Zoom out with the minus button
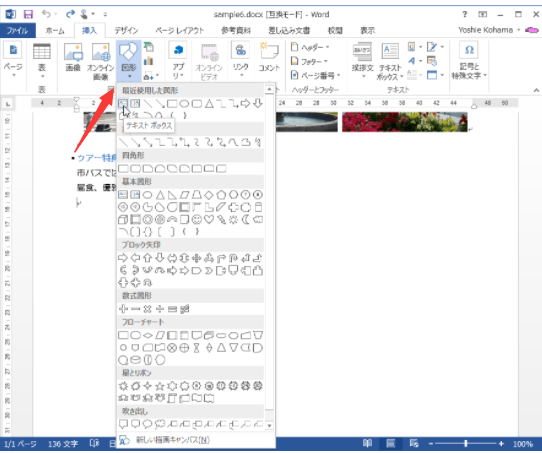The image size is (542, 453). click(x=431, y=443)
